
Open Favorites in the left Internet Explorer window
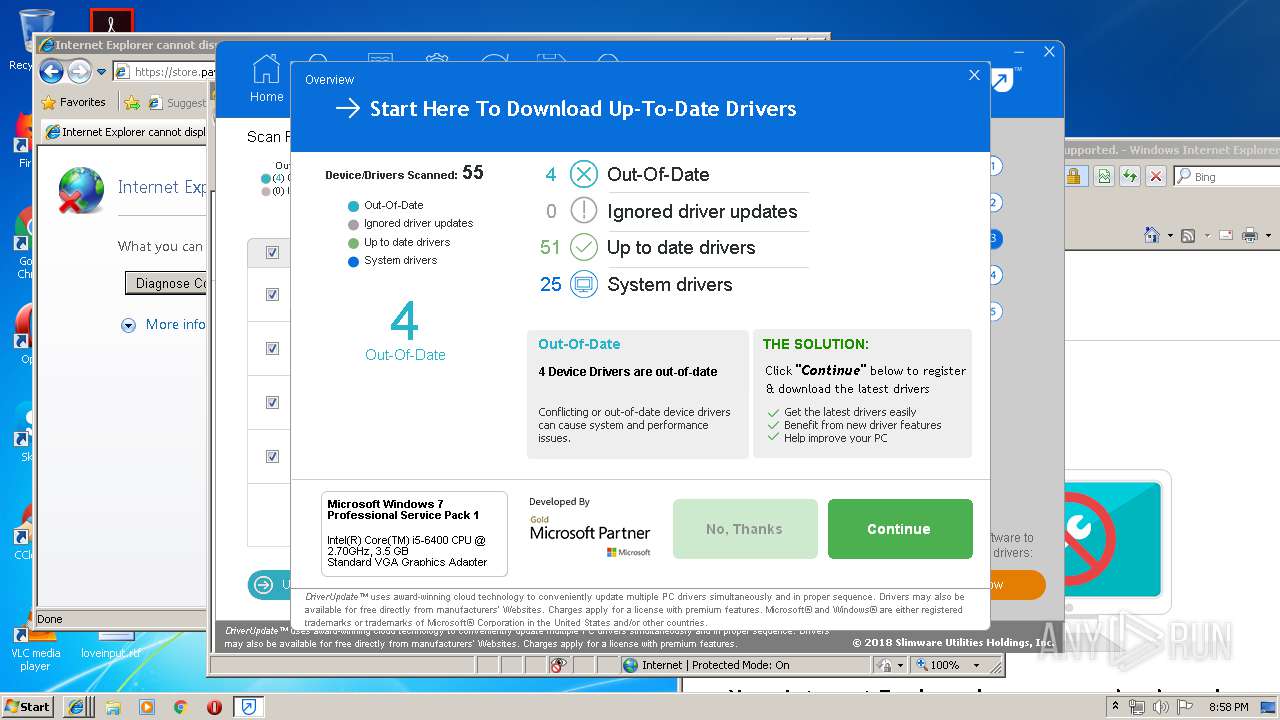(x=73, y=102)
